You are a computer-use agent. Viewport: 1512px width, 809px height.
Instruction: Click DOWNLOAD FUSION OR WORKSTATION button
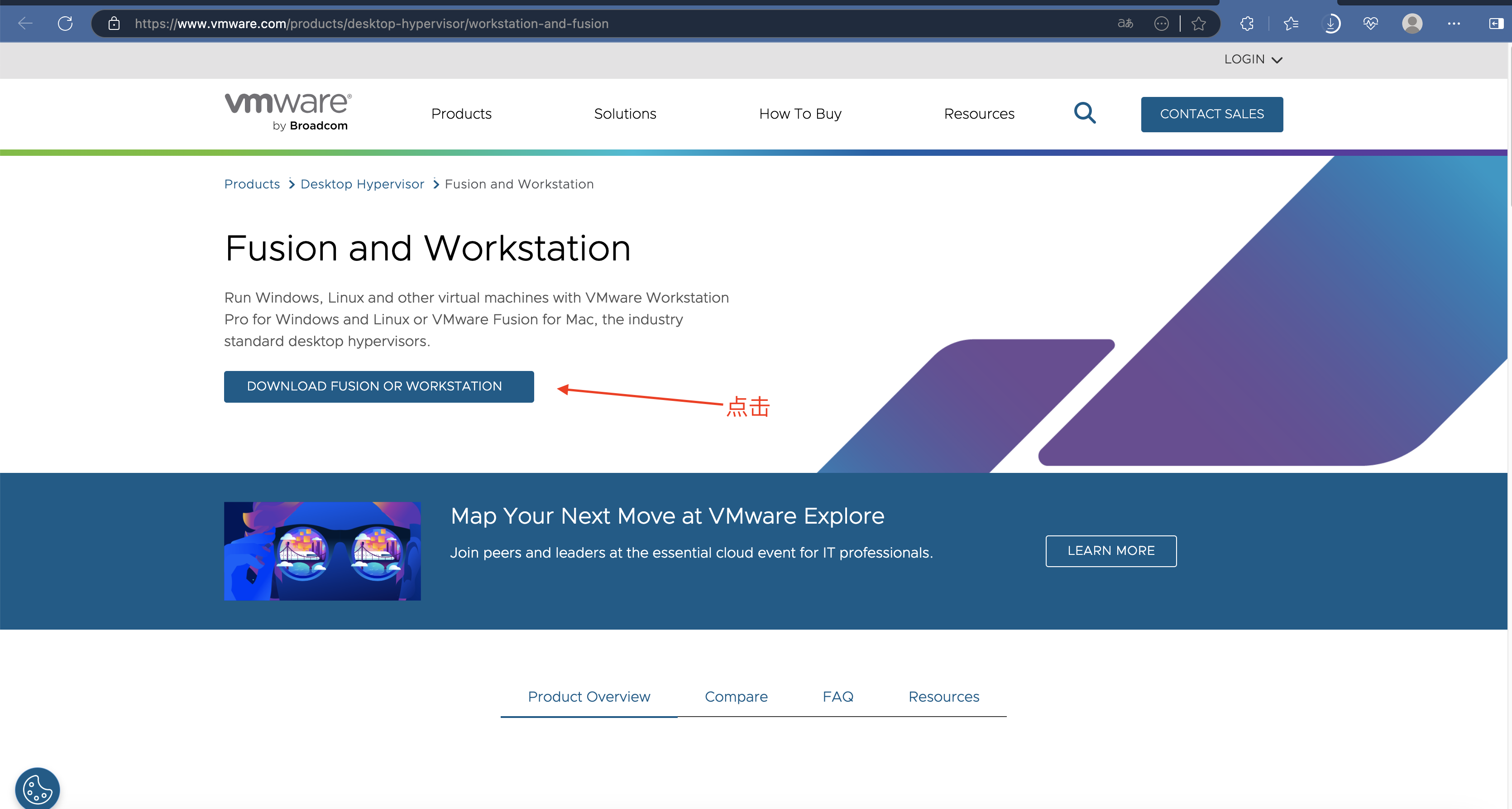click(x=378, y=386)
